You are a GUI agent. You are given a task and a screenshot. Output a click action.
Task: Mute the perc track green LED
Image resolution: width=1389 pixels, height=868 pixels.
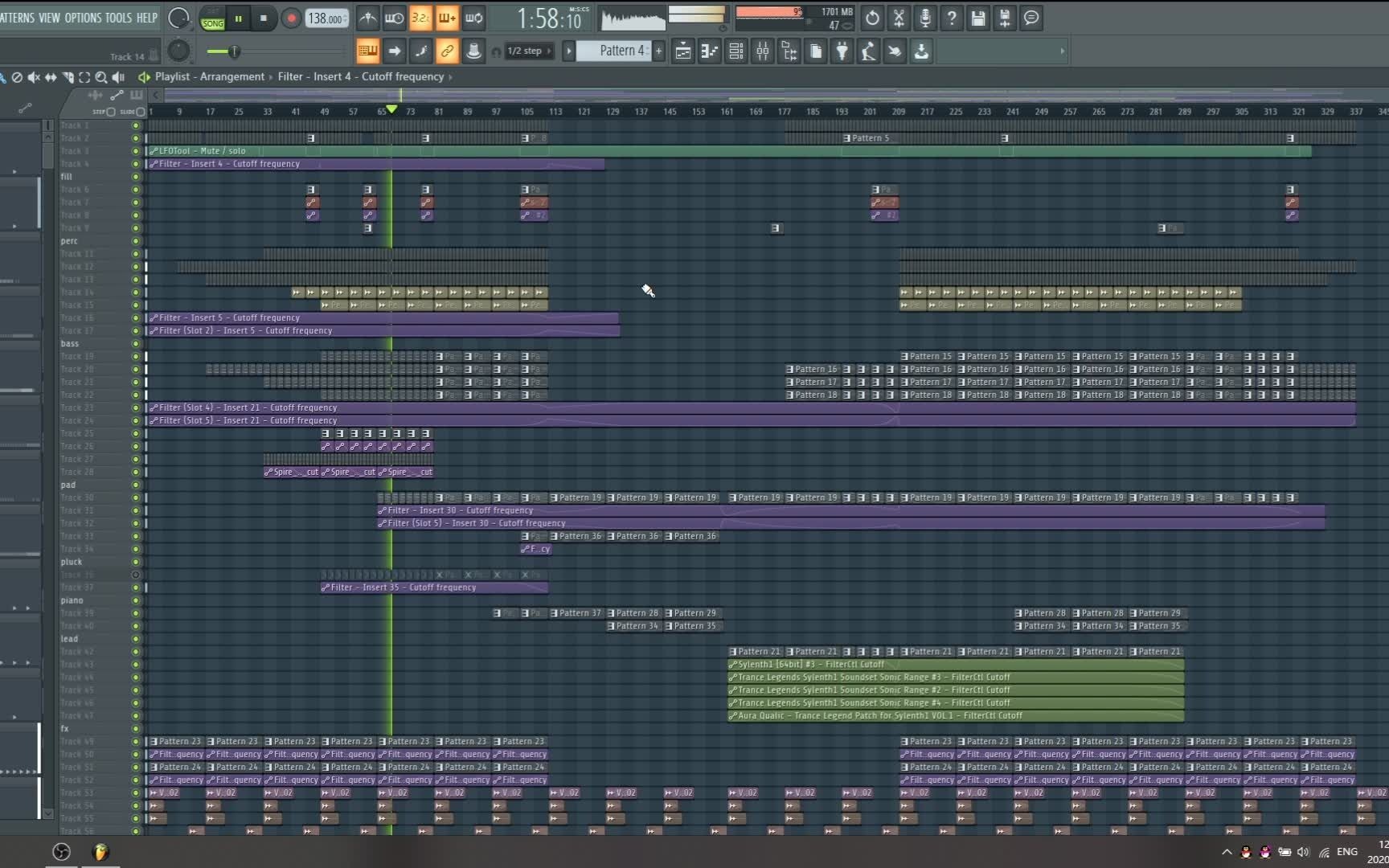click(135, 241)
